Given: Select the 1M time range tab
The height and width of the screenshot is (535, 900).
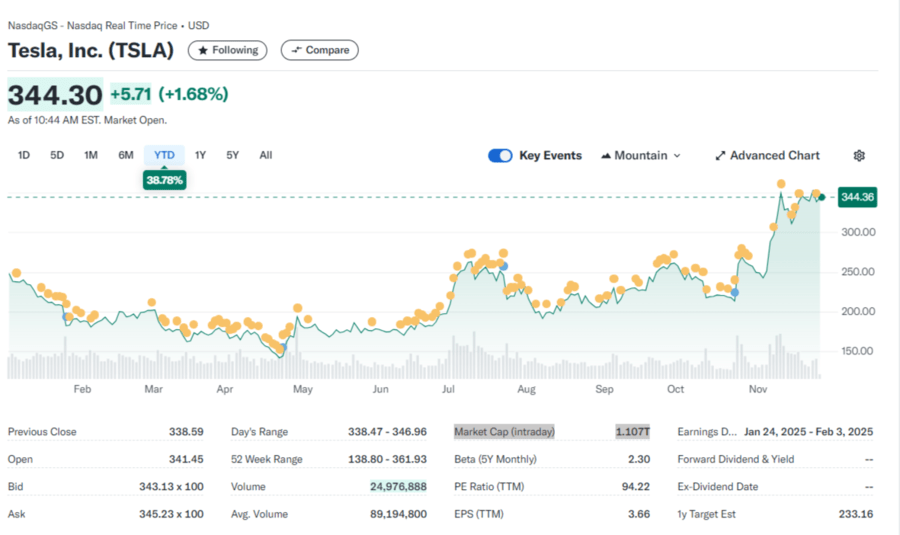Looking at the screenshot, I should tap(91, 155).
